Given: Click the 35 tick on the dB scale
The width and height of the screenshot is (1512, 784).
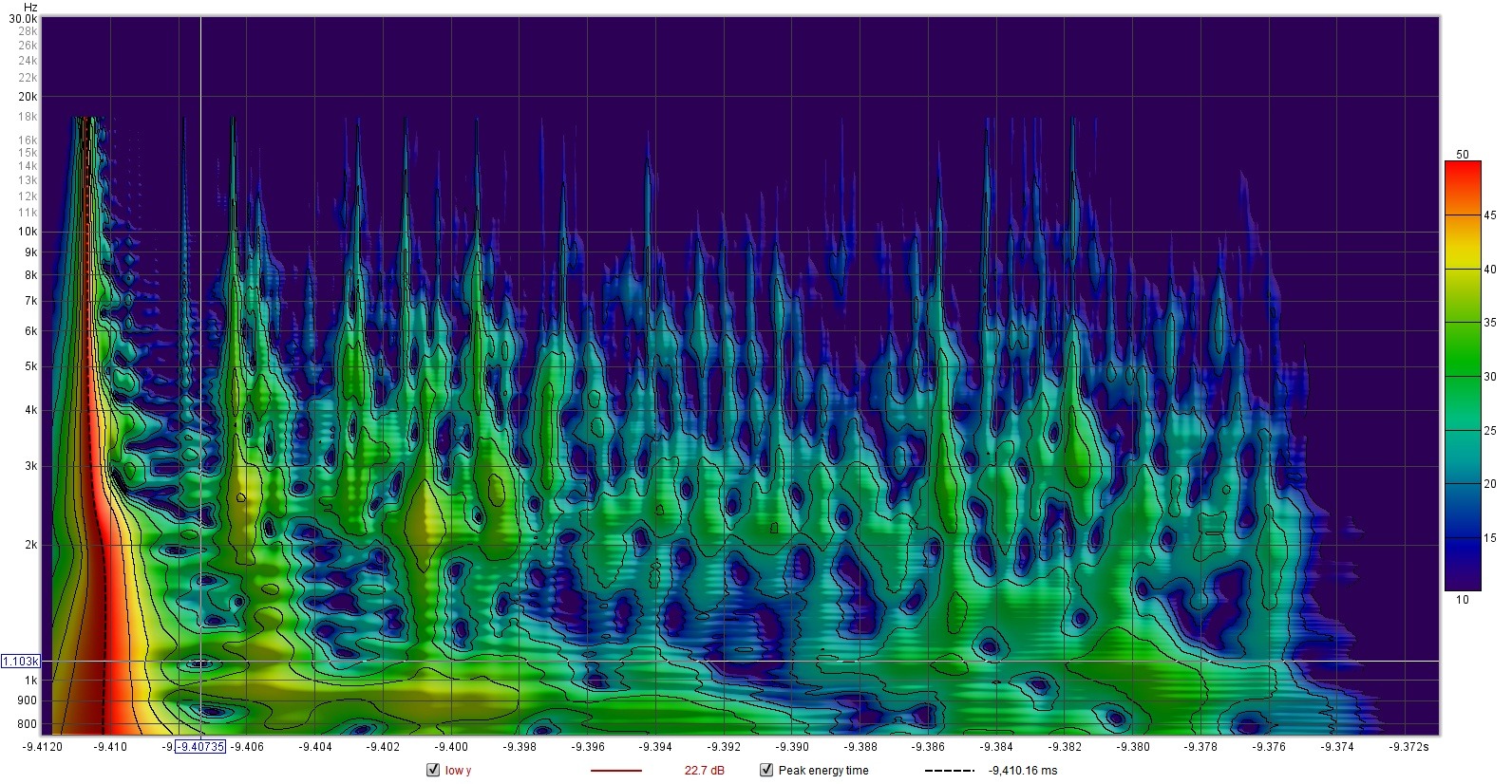Looking at the screenshot, I should tap(1490, 323).
